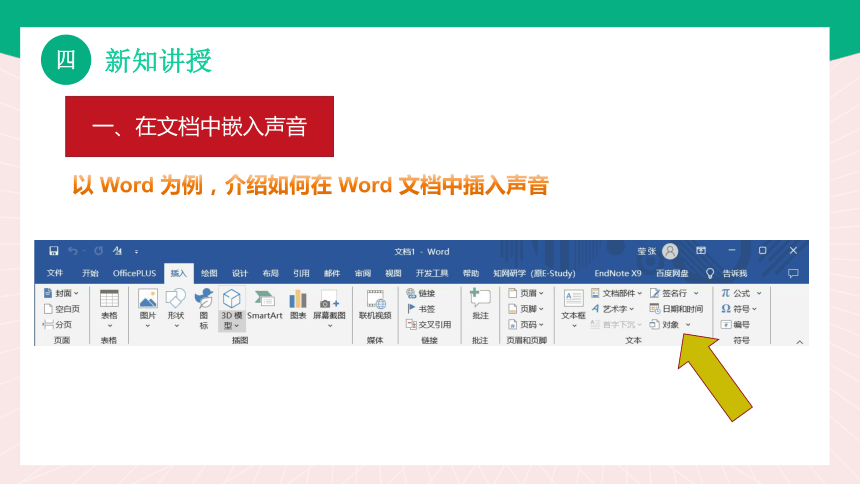This screenshot has height=484, width=860.
Task: Open the 屏幕截图 screenshot tool
Action: tap(329, 308)
